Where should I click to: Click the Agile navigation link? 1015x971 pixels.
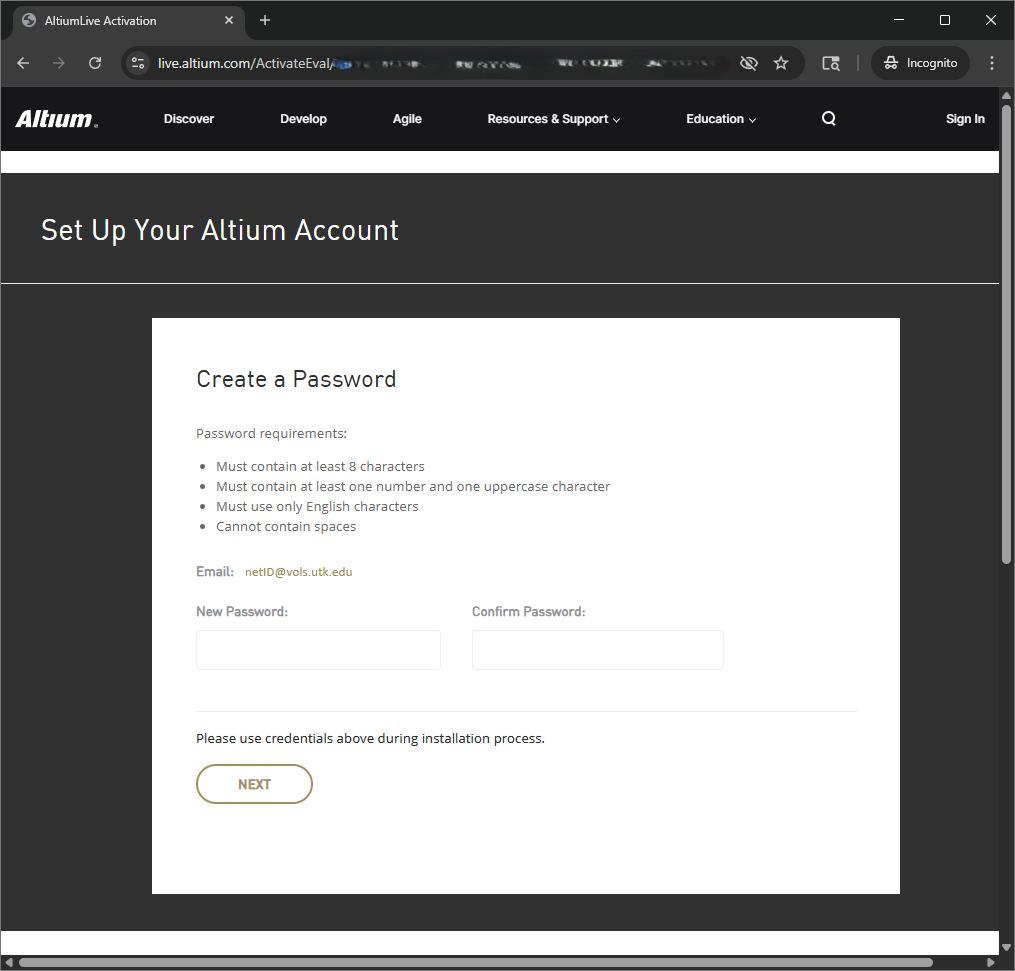(407, 119)
